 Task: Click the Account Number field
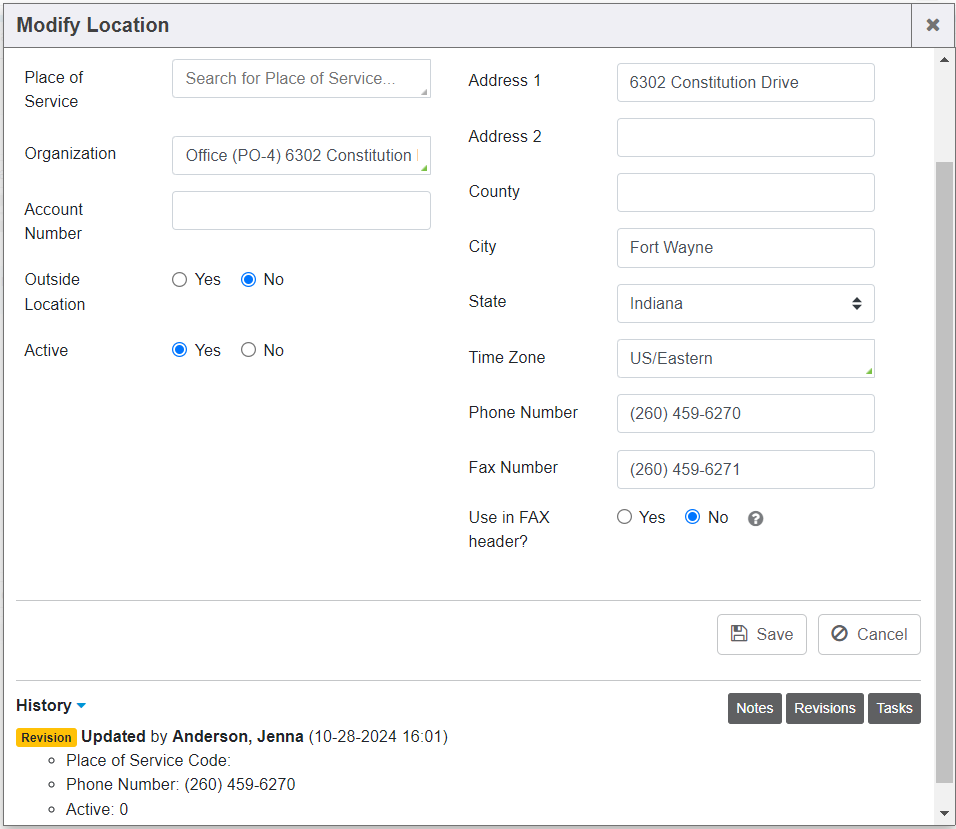(x=300, y=211)
